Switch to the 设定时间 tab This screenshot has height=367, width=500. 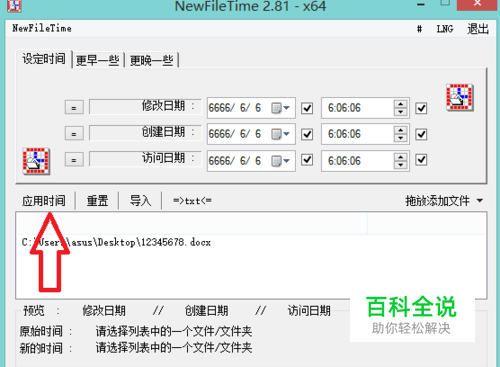pos(44,59)
